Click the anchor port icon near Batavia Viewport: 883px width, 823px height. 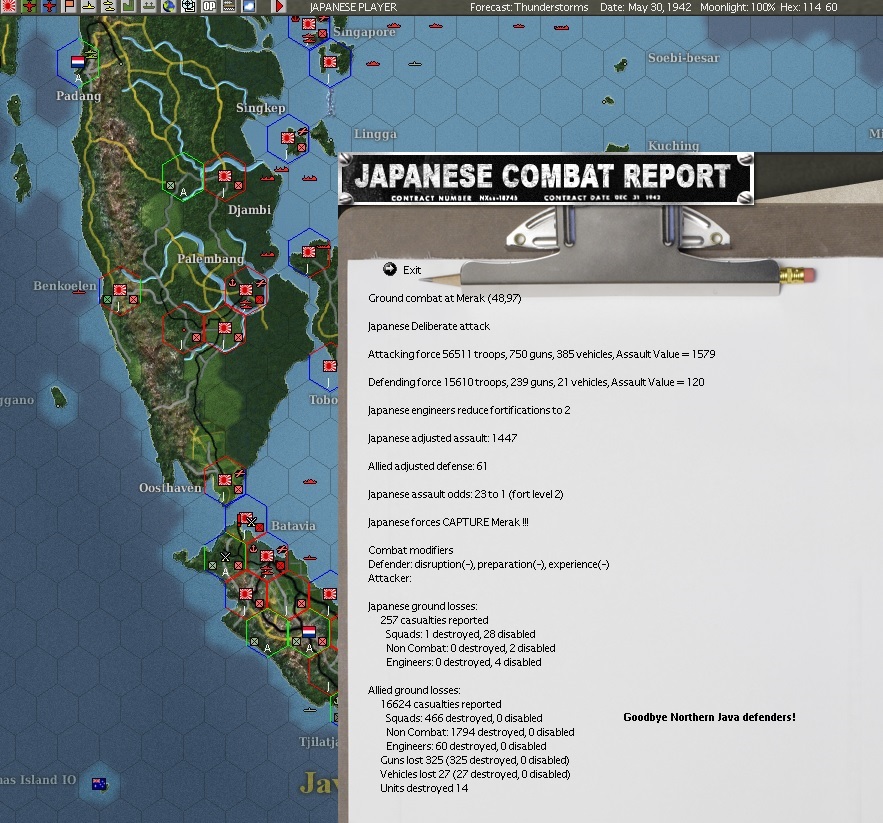(253, 548)
